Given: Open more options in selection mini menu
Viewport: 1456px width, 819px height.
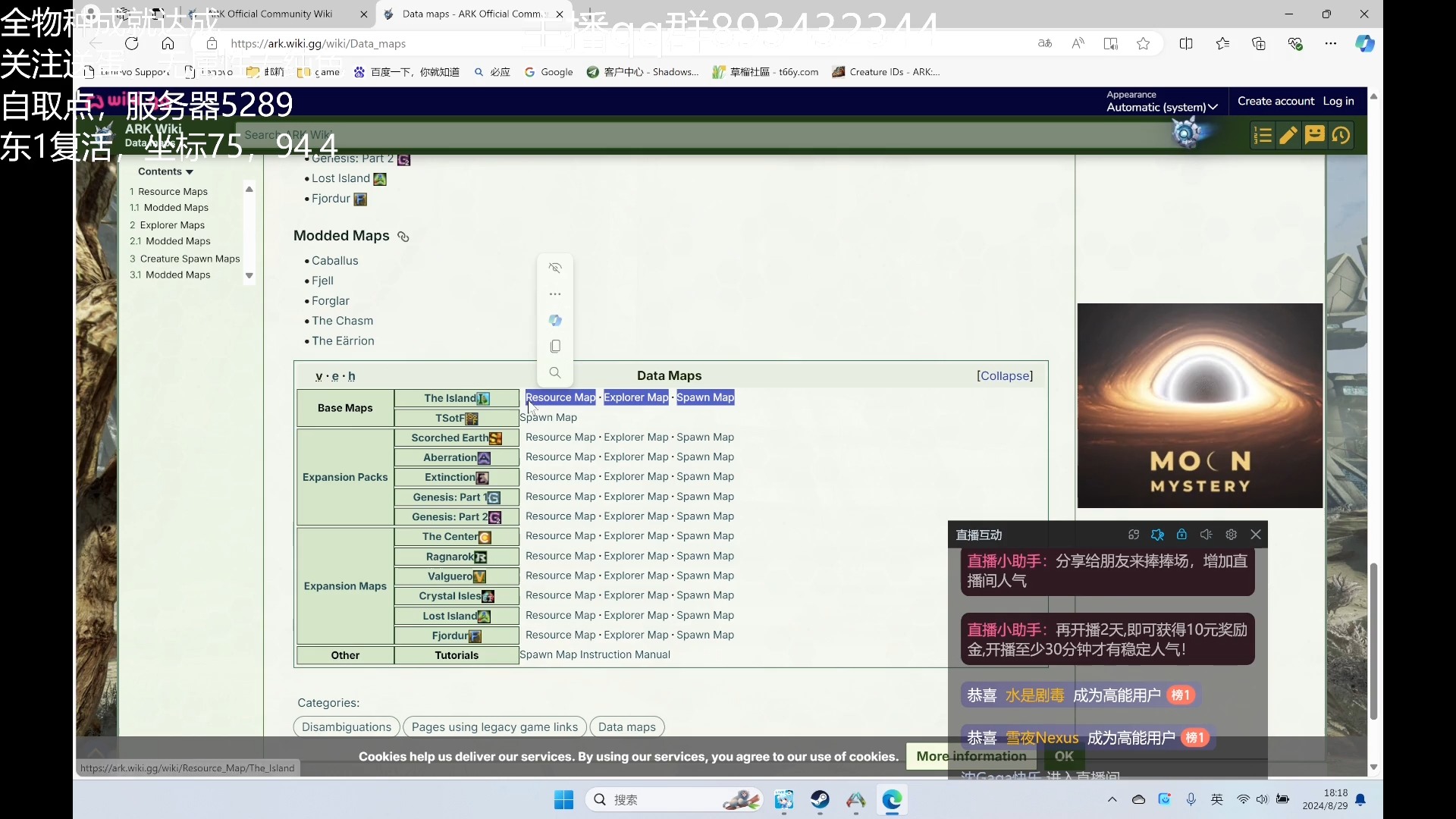Looking at the screenshot, I should pos(555,294).
